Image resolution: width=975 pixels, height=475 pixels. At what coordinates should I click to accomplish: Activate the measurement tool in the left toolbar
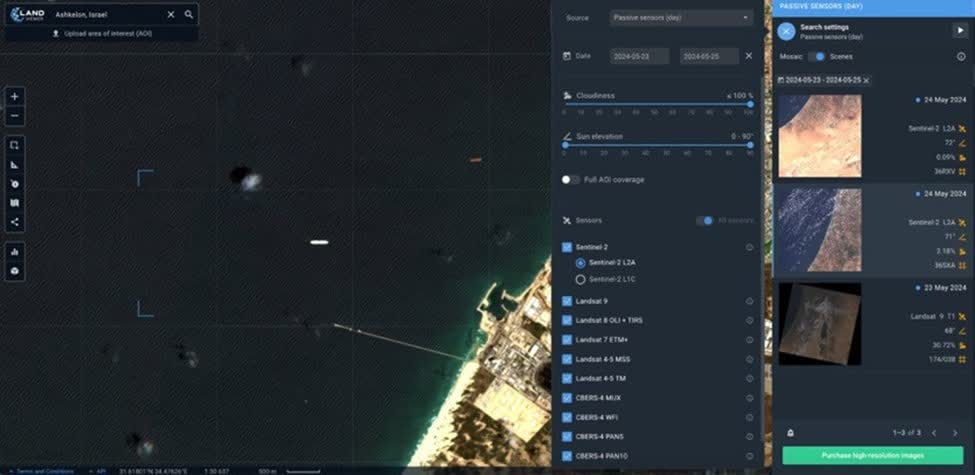point(15,165)
